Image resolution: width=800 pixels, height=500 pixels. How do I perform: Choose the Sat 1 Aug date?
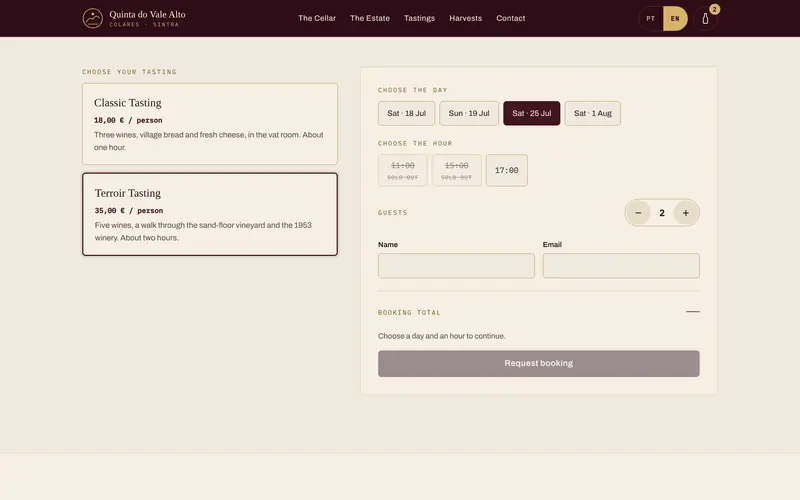click(592, 113)
